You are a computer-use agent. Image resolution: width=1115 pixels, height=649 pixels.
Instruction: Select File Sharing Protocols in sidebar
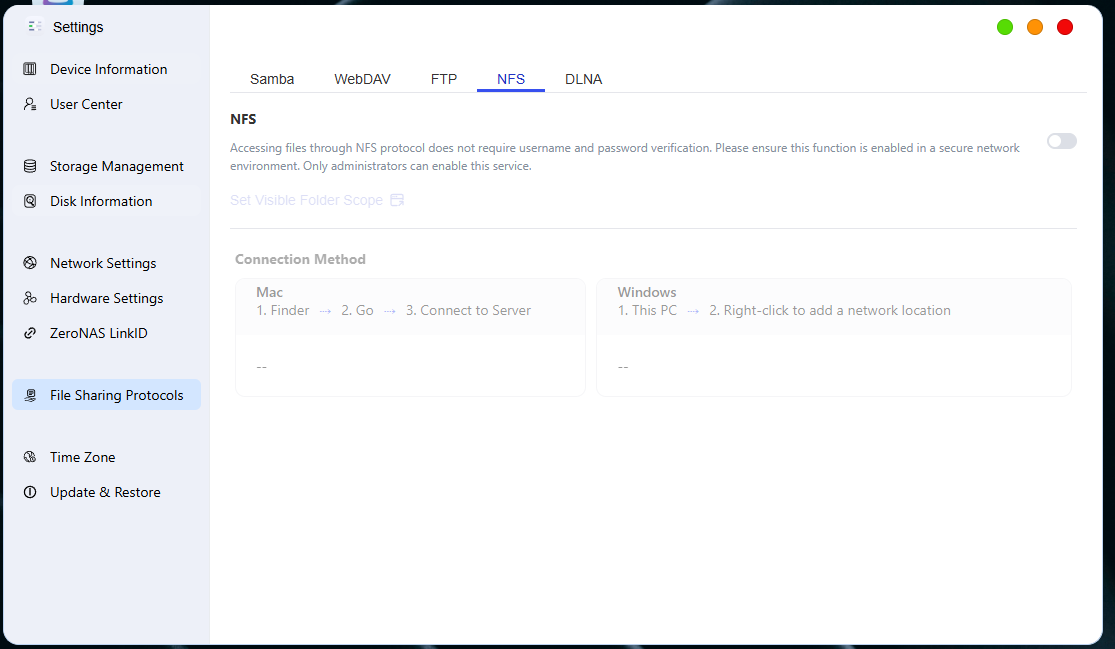click(x=107, y=395)
